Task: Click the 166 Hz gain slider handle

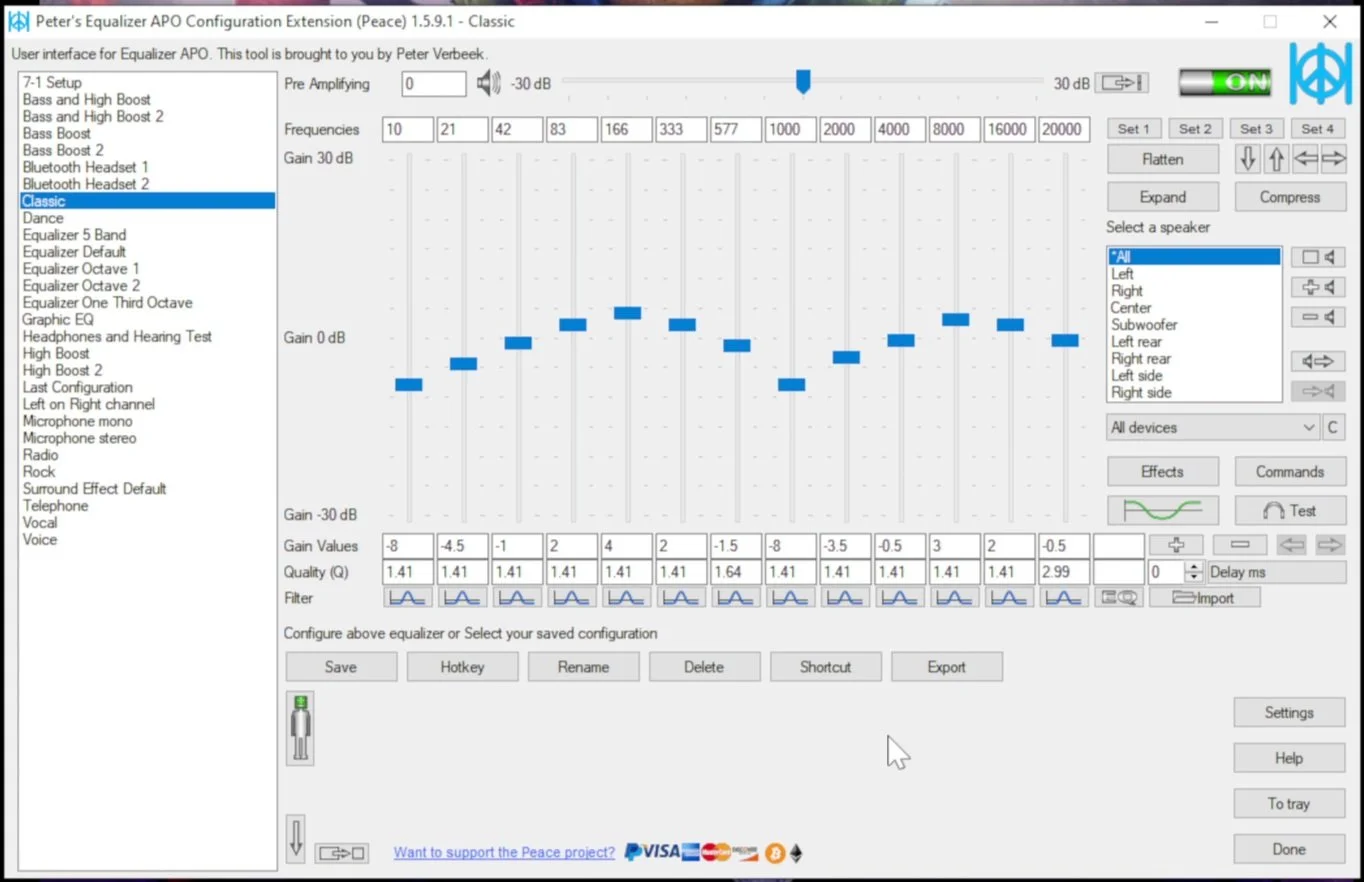Action: tap(627, 313)
